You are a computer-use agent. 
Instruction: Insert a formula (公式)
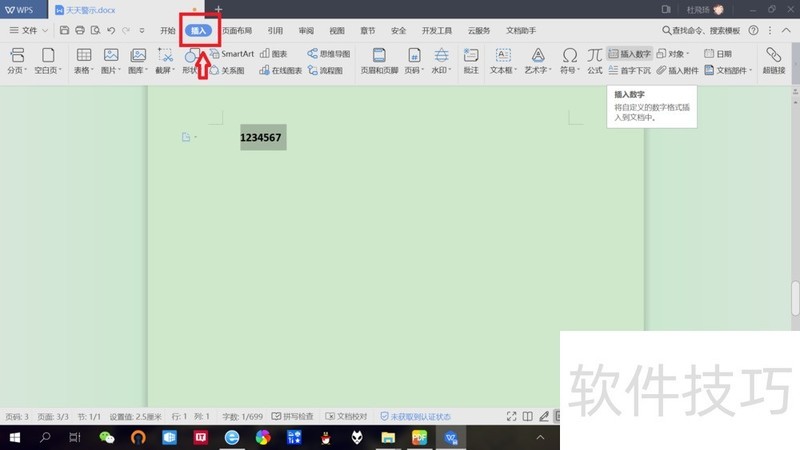coord(594,61)
